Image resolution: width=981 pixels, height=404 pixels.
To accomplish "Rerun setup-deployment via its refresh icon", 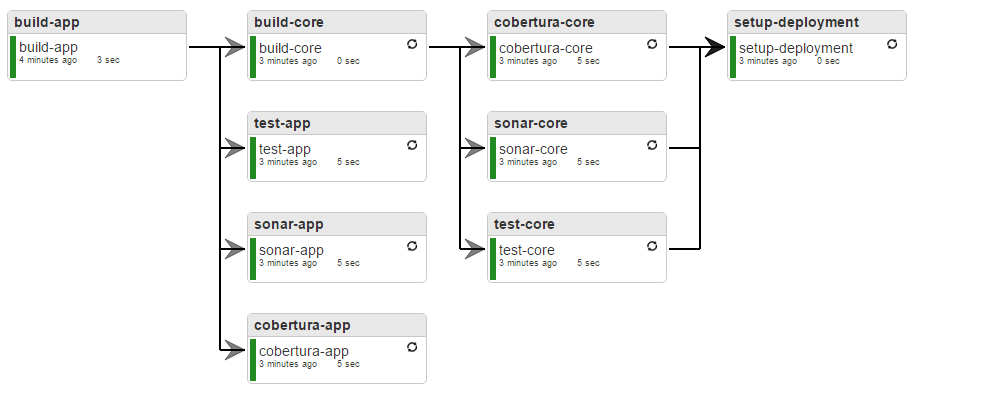I will point(892,44).
